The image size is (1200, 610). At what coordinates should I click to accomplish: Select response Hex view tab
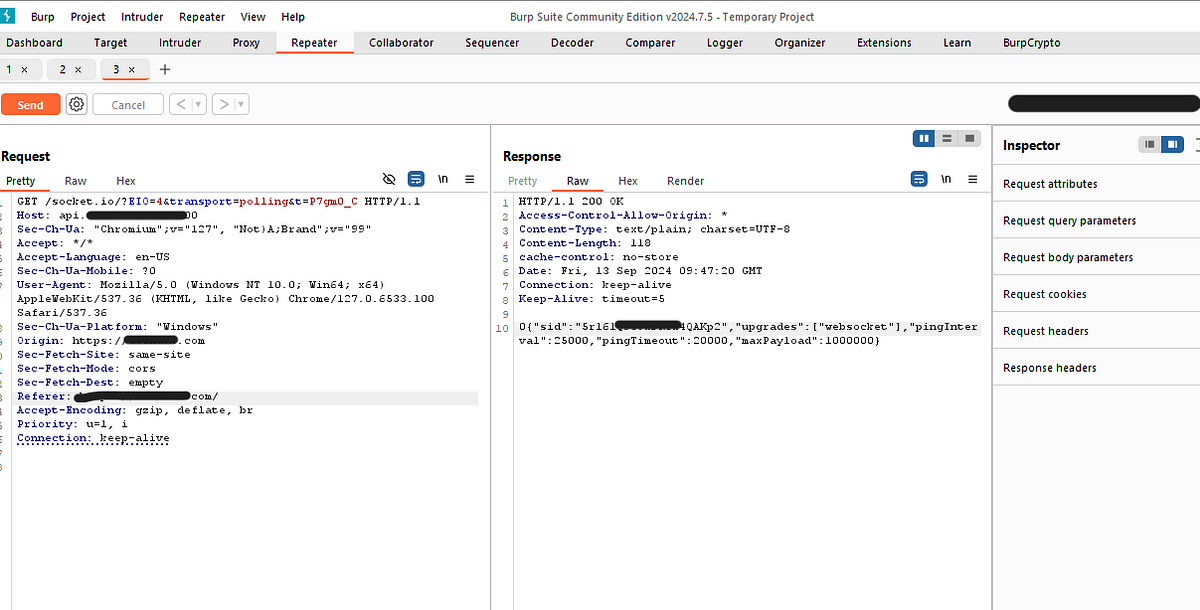628,181
